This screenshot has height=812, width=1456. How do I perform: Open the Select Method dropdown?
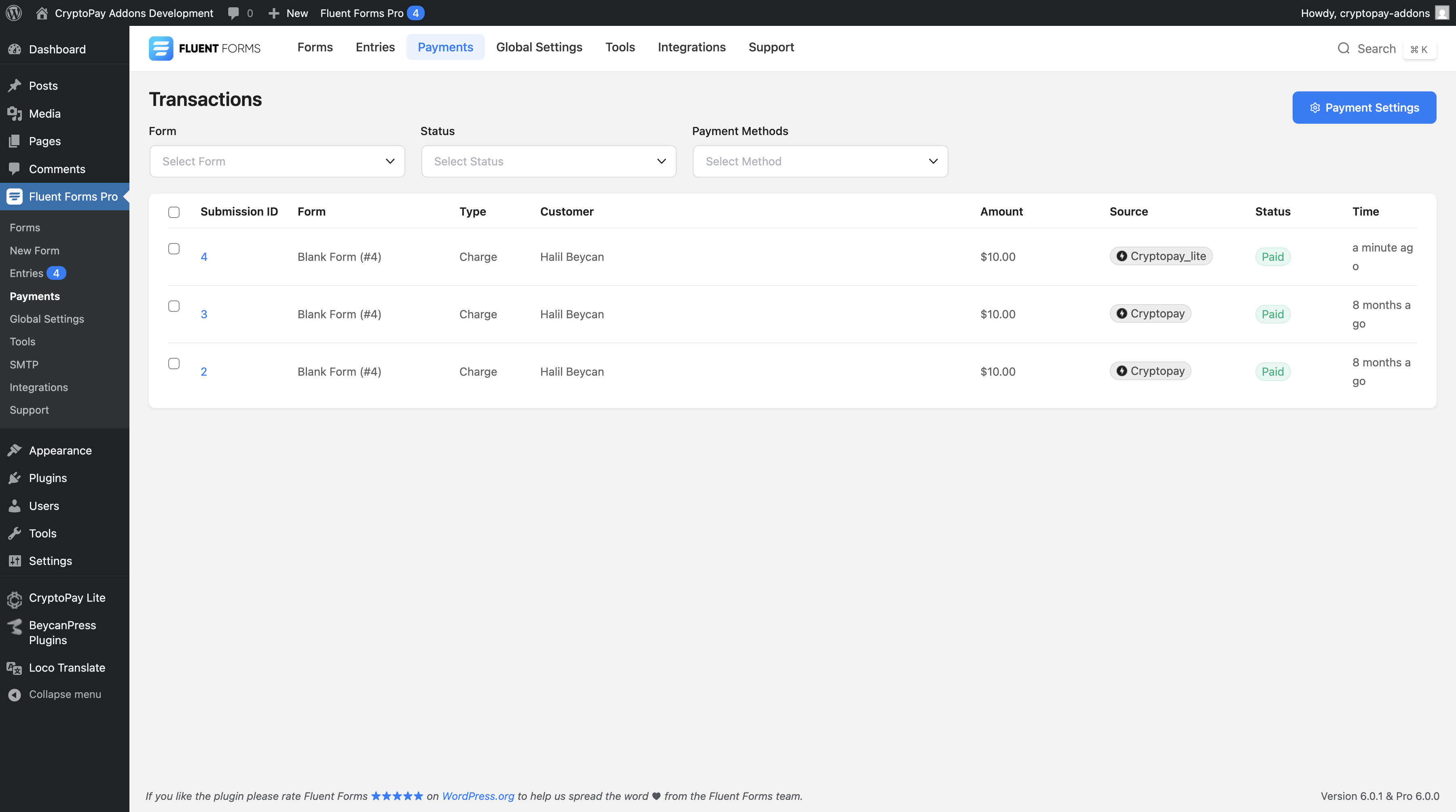(820, 162)
